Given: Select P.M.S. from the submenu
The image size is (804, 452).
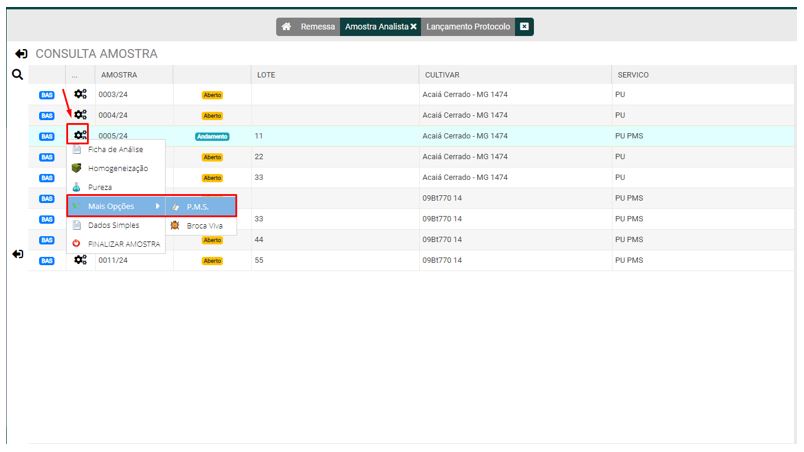Looking at the screenshot, I should coord(200,206).
